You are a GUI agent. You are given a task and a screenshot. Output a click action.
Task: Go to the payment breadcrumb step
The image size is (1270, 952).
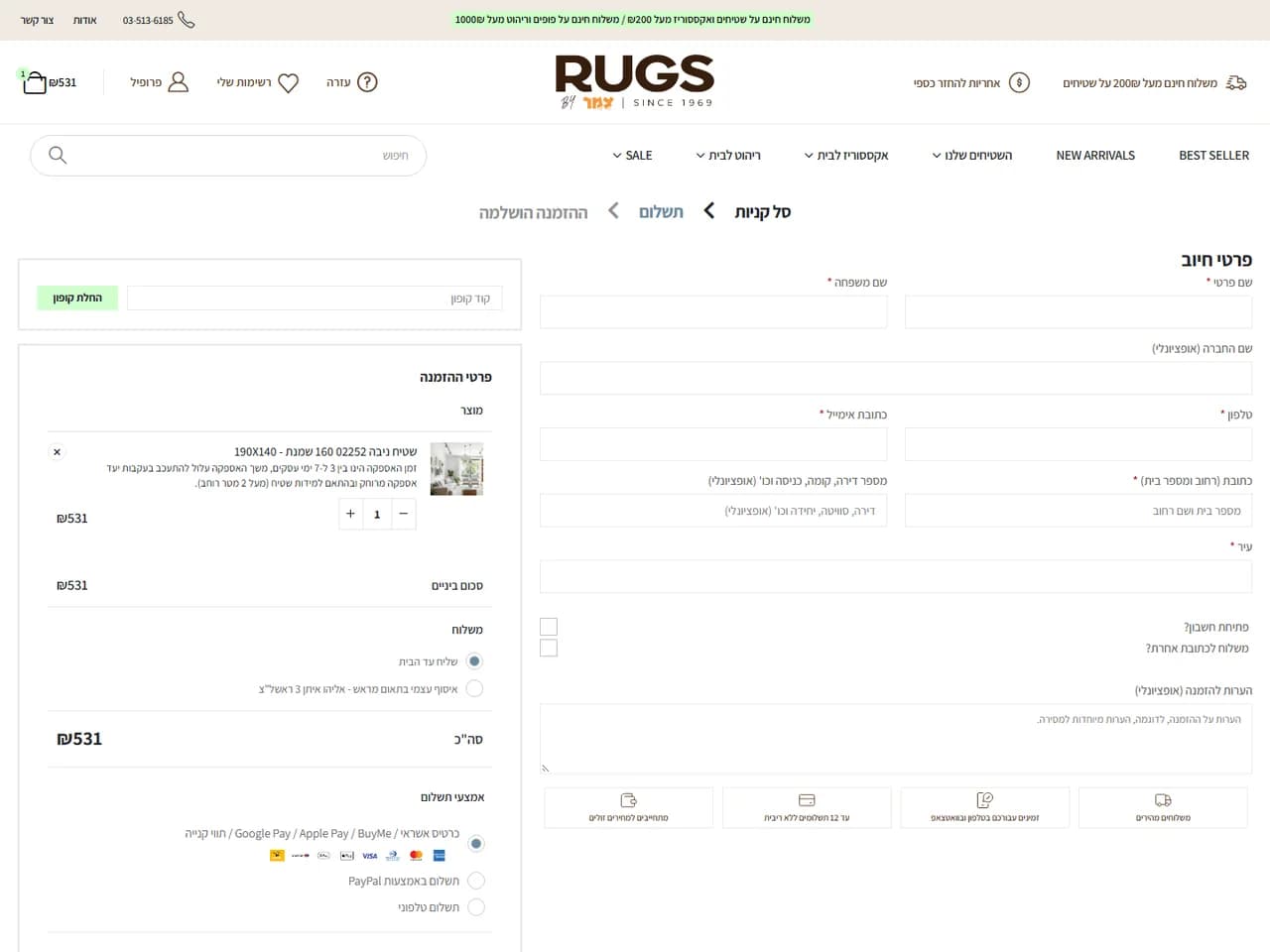click(661, 212)
